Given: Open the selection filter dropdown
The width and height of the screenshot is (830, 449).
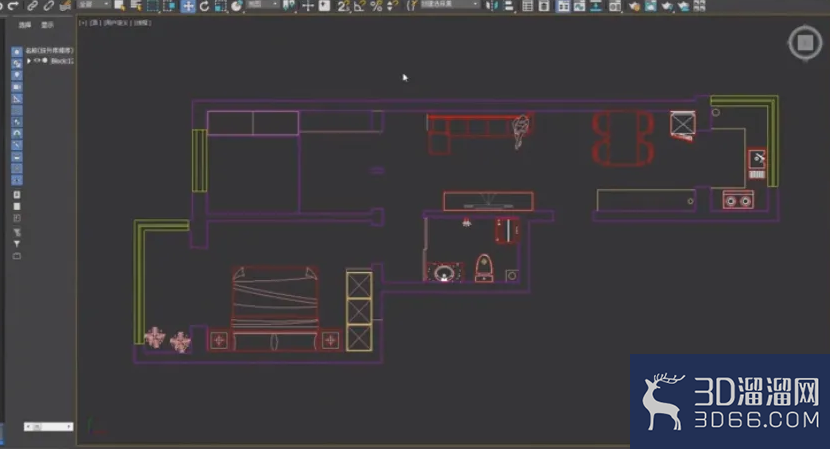Looking at the screenshot, I should tap(94, 4).
